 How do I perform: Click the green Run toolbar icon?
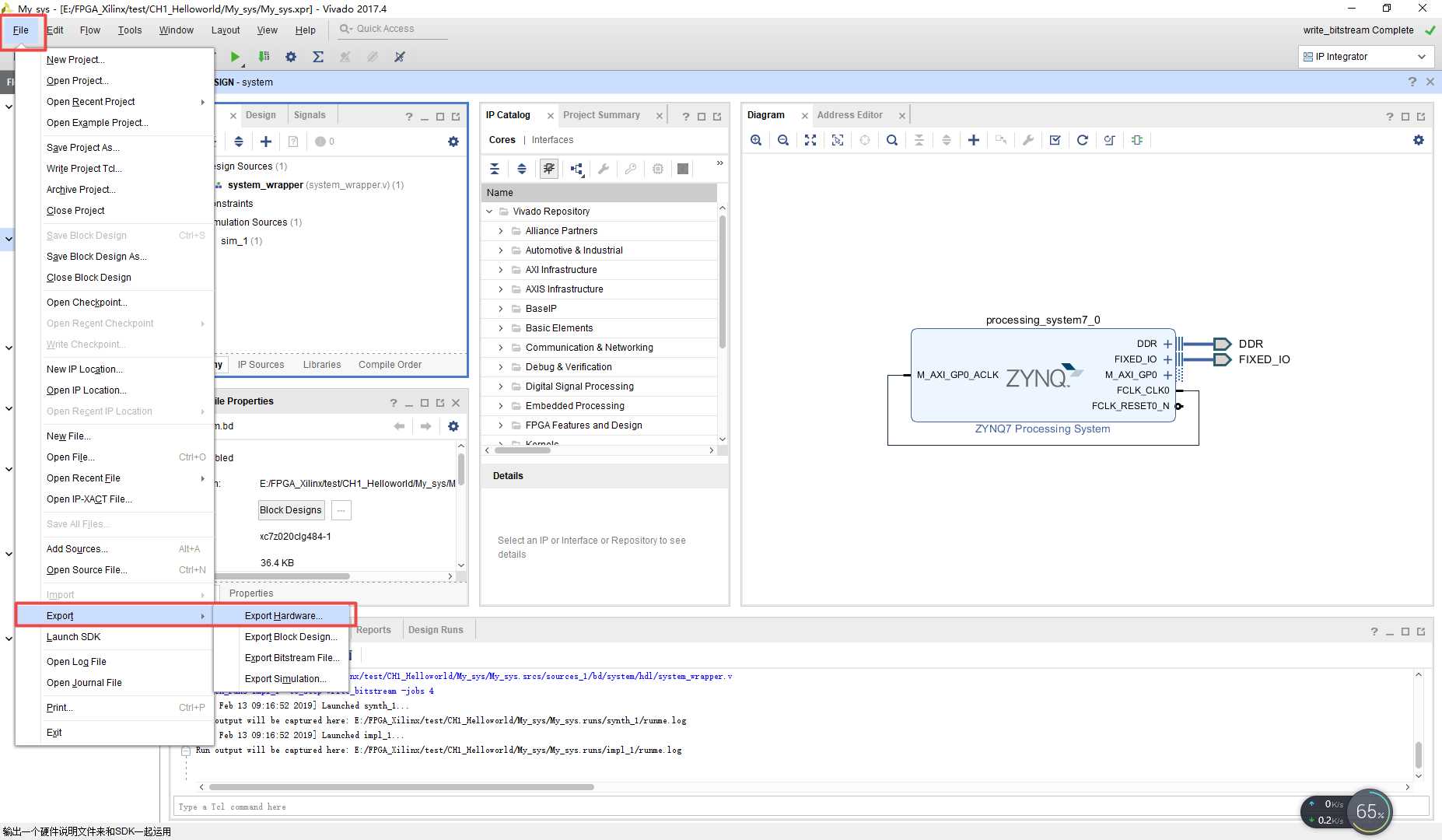click(235, 57)
